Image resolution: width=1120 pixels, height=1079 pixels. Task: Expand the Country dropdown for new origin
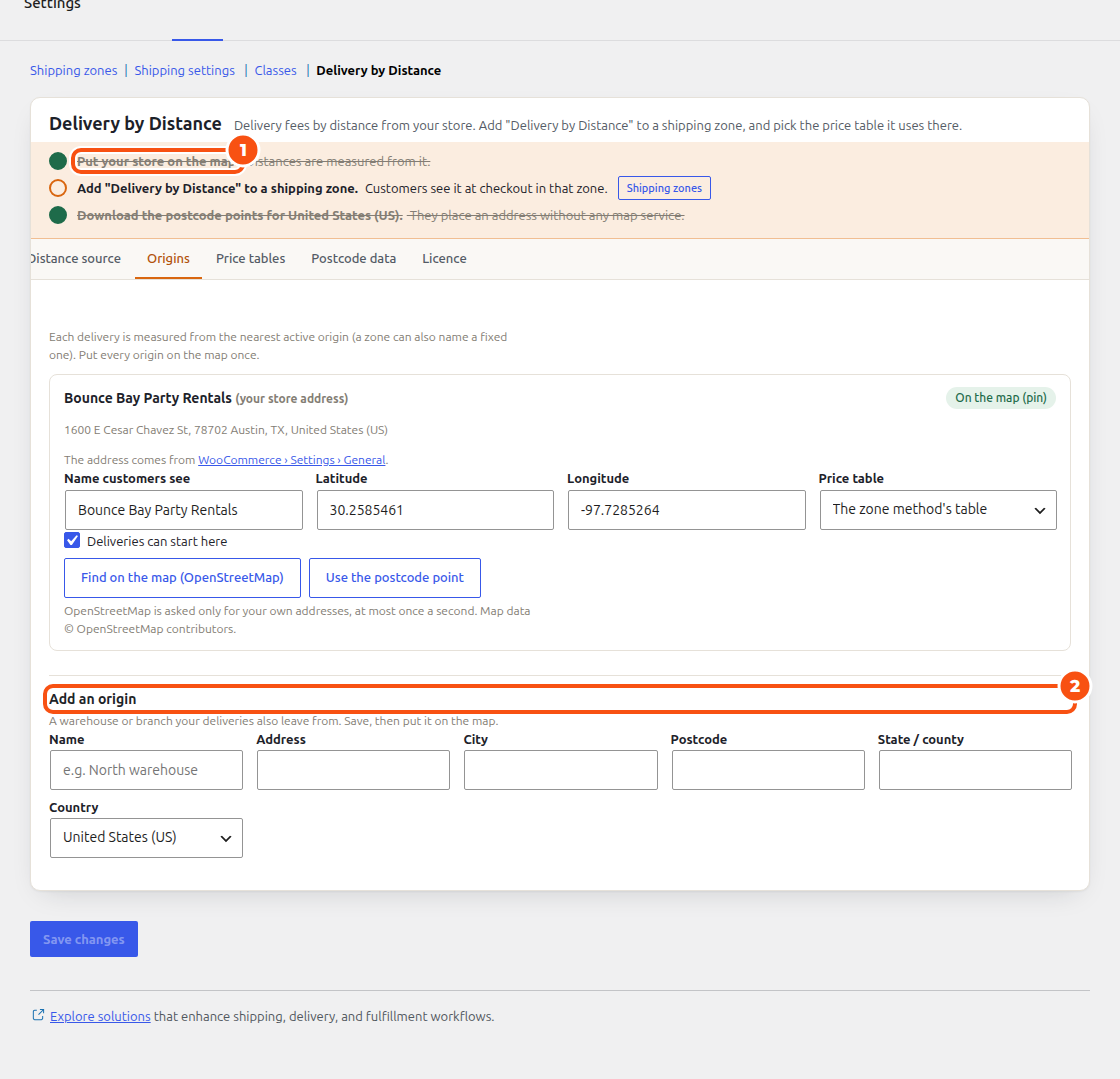coord(146,838)
